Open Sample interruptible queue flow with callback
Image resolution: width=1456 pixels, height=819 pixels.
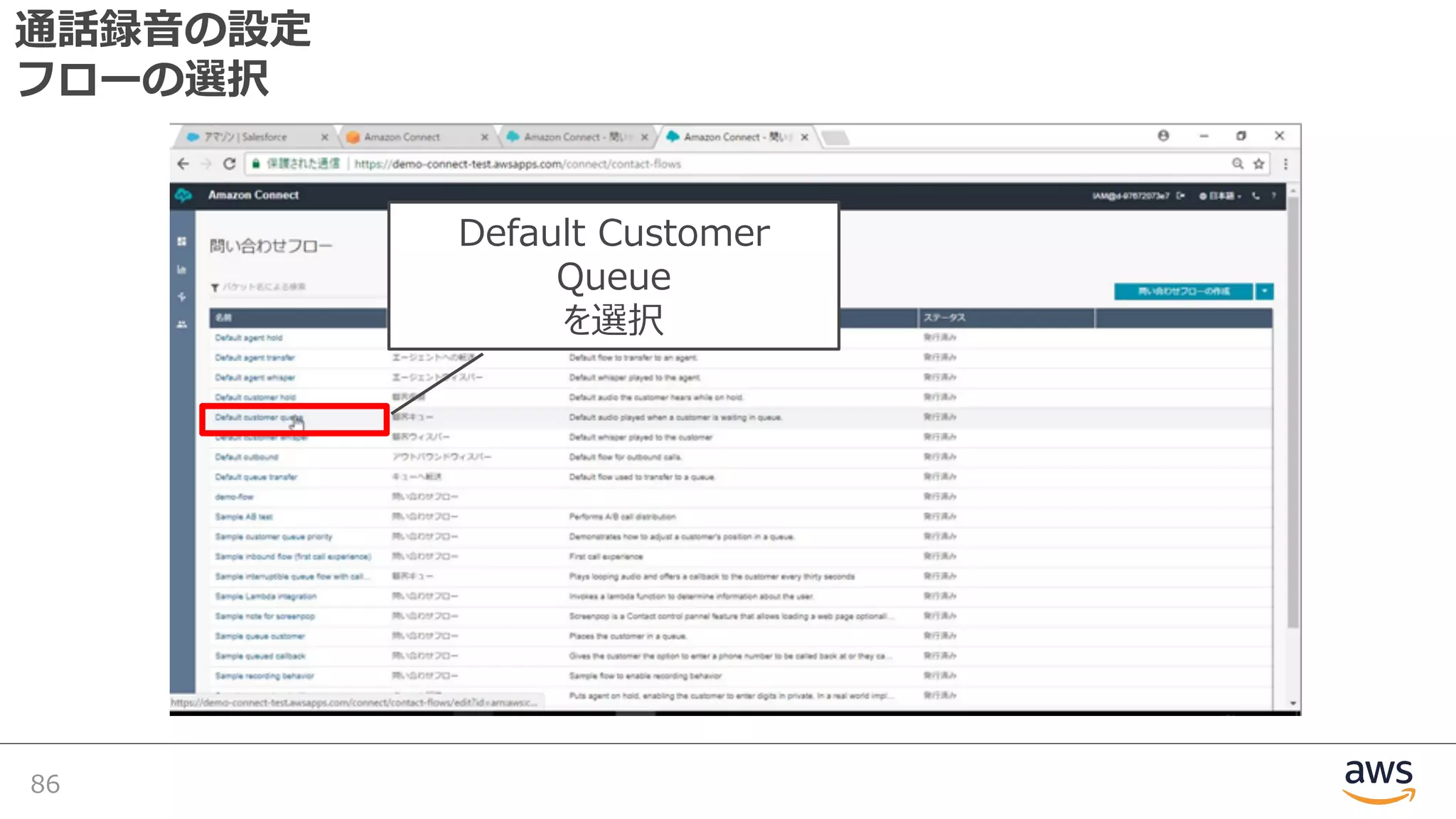292,577
